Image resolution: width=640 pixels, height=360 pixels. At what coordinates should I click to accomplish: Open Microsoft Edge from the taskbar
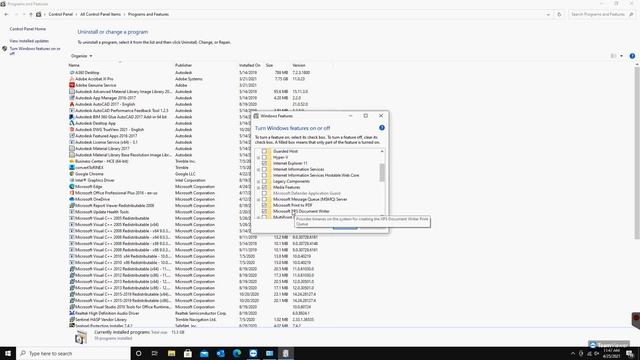click(237, 353)
